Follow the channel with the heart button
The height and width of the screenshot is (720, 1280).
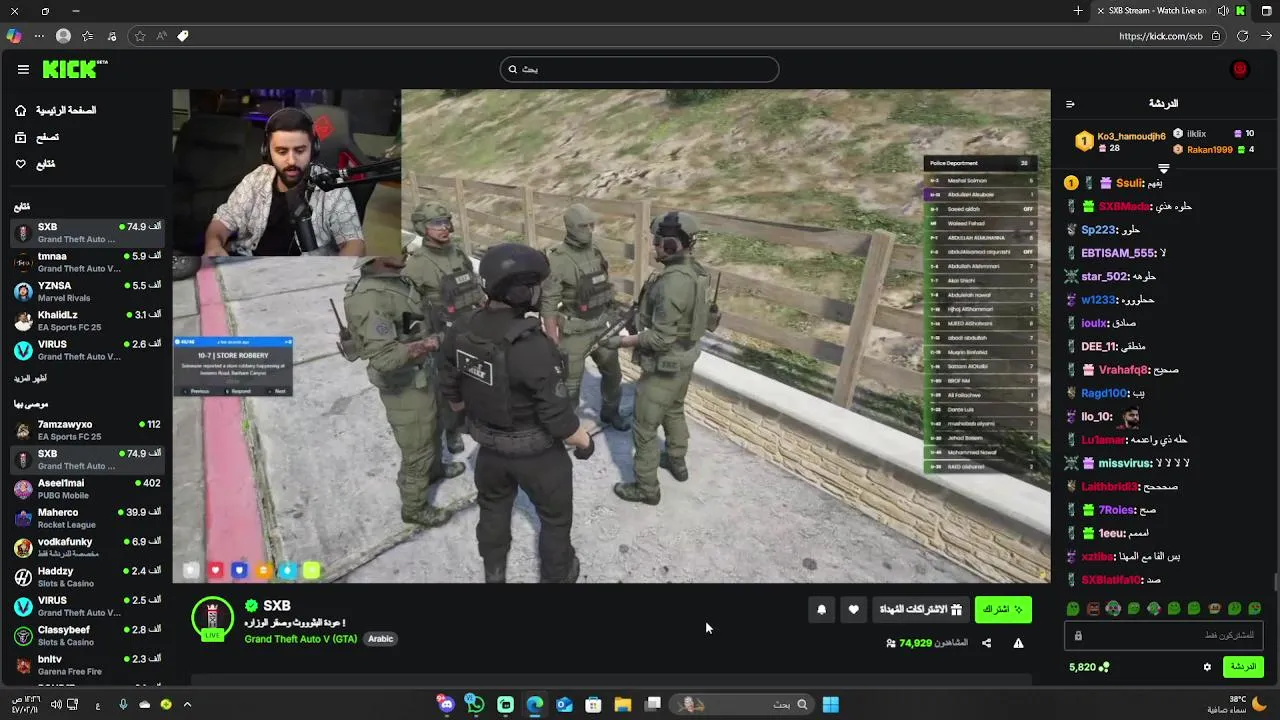[x=853, y=610]
